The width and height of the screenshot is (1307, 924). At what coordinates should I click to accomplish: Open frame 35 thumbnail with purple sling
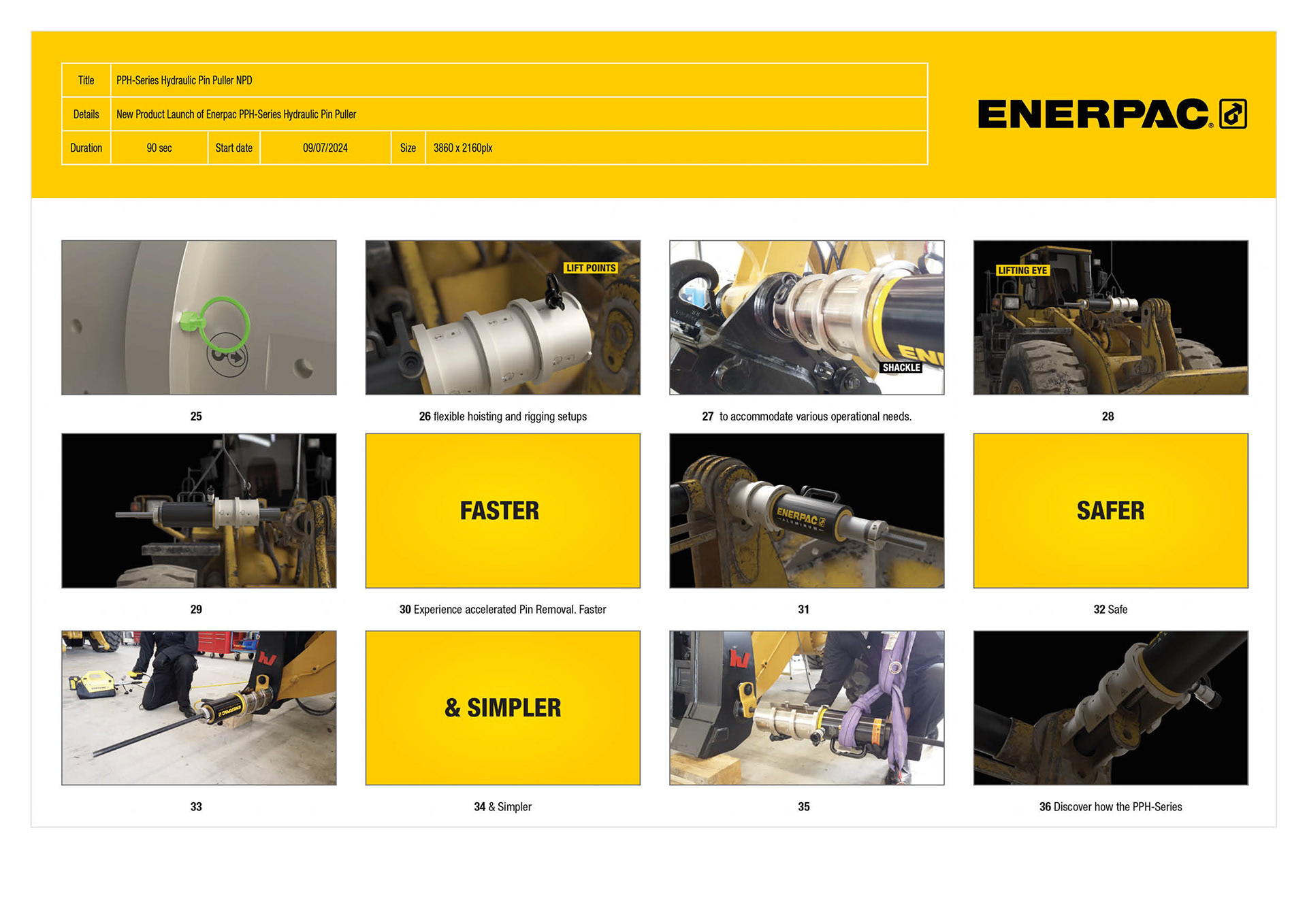pos(807,708)
